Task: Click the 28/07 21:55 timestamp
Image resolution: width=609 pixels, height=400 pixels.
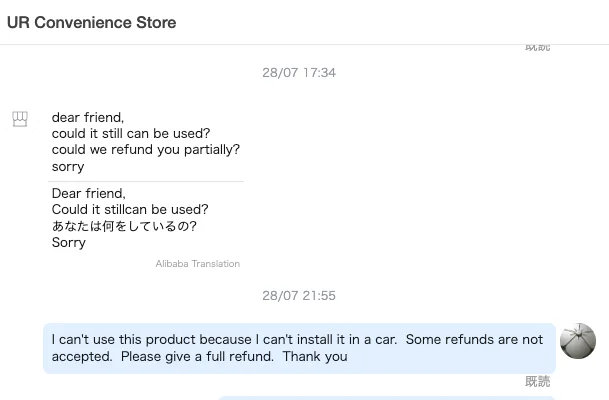Action: coord(299,296)
